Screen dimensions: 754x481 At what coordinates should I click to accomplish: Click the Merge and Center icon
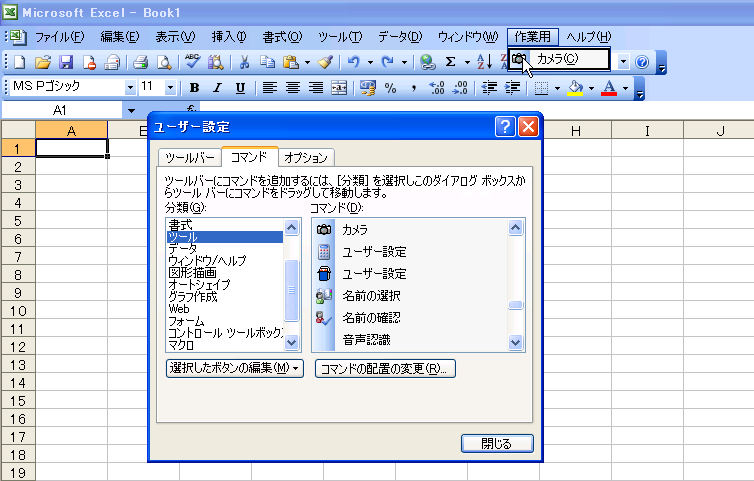(x=339, y=88)
